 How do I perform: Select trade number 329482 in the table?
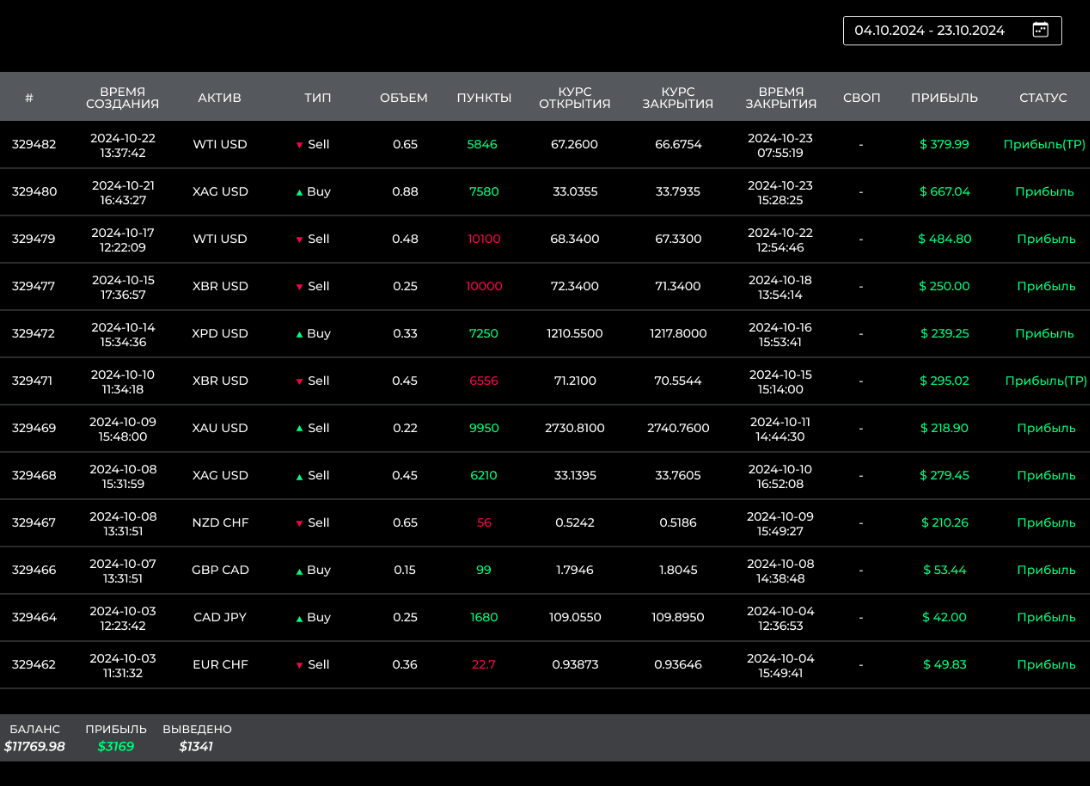coord(34,144)
